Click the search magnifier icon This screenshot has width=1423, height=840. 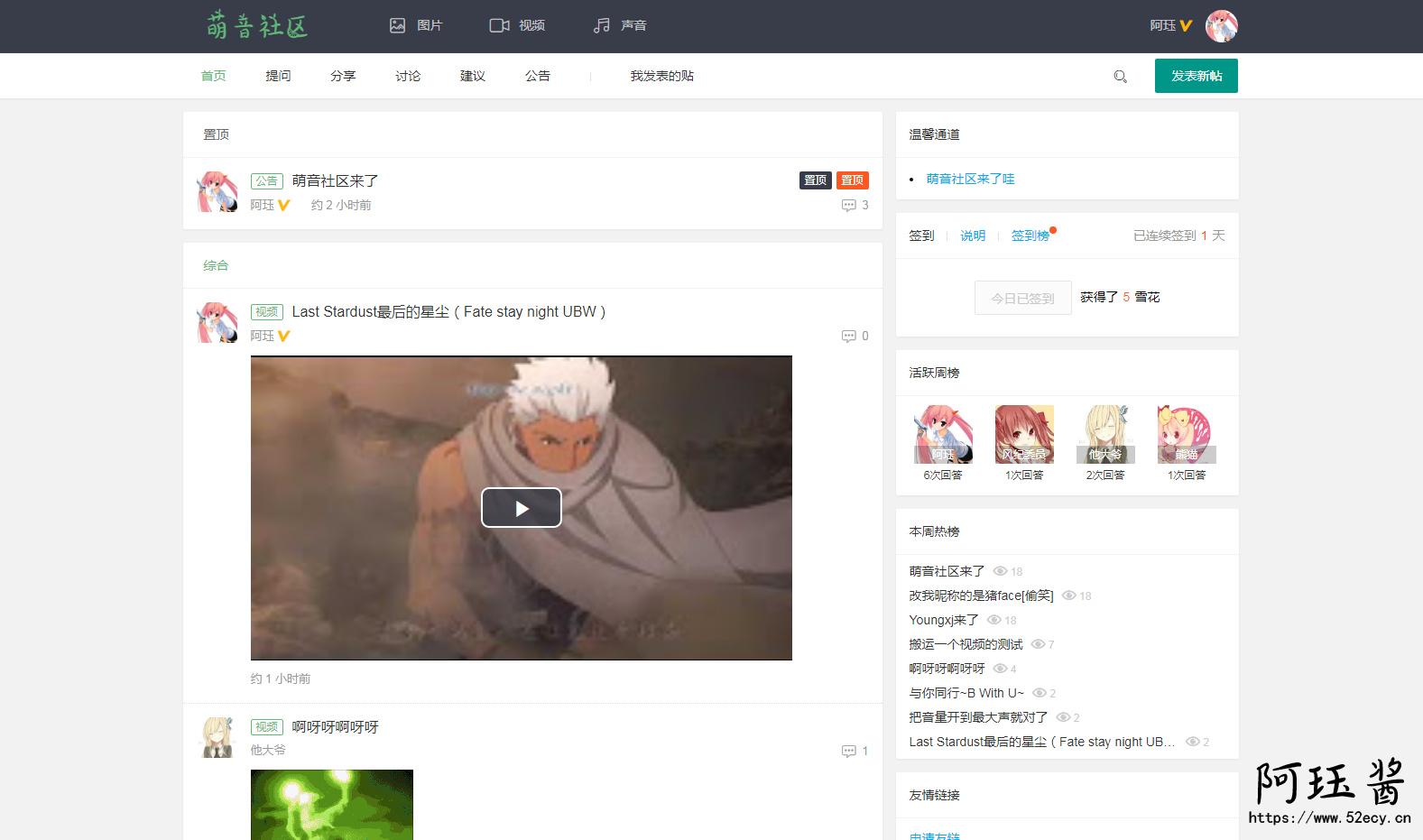1120,77
